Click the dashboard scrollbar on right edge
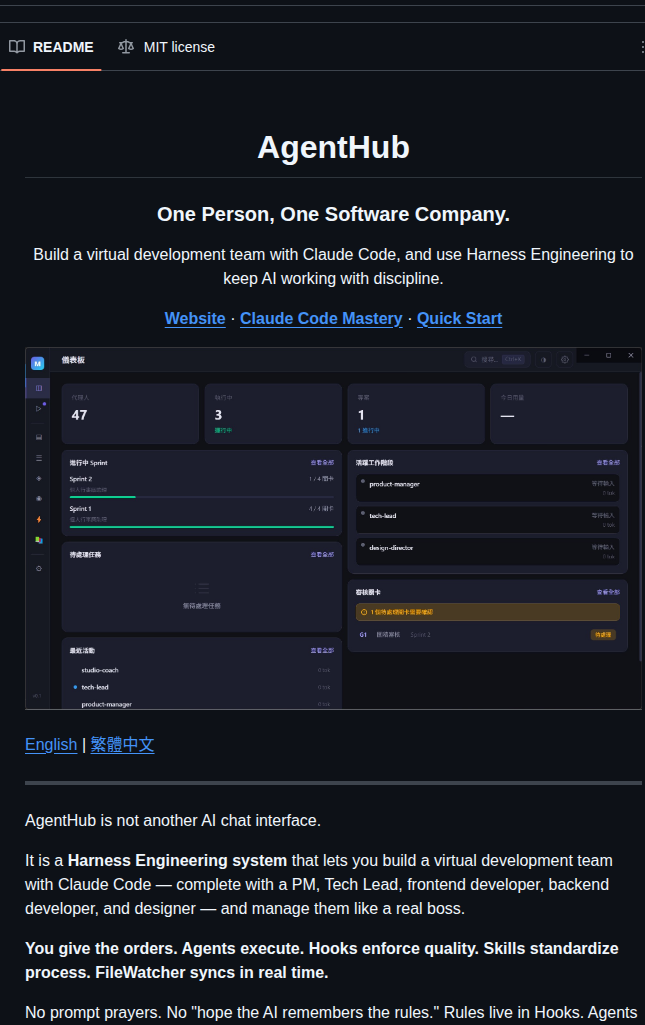645x1025 pixels. coord(640,516)
